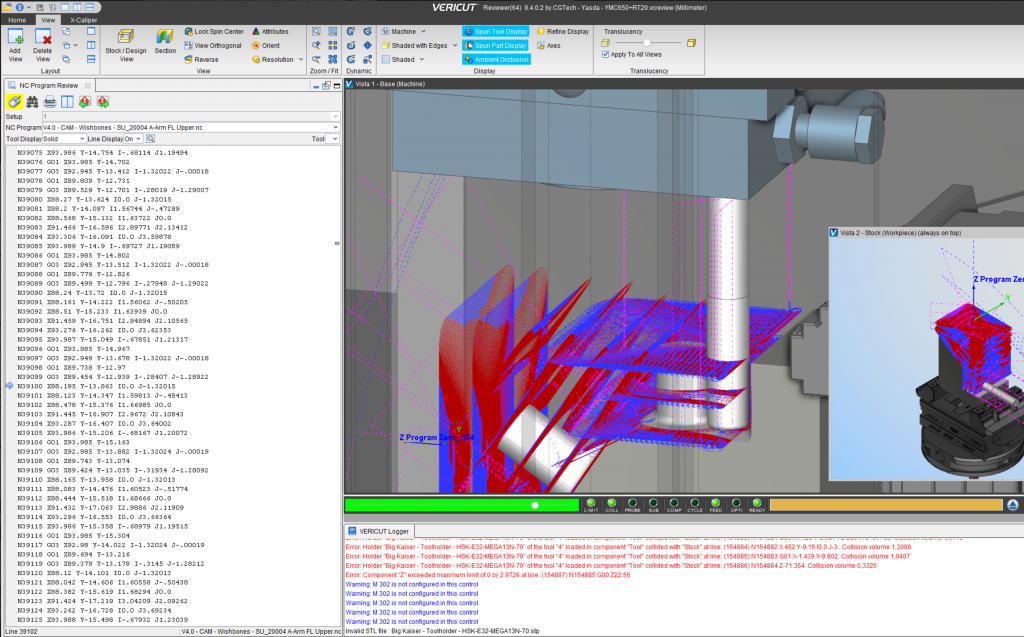The image size is (1024, 637).
Task: Toggle Ambient Occlusion
Action: click(x=496, y=59)
